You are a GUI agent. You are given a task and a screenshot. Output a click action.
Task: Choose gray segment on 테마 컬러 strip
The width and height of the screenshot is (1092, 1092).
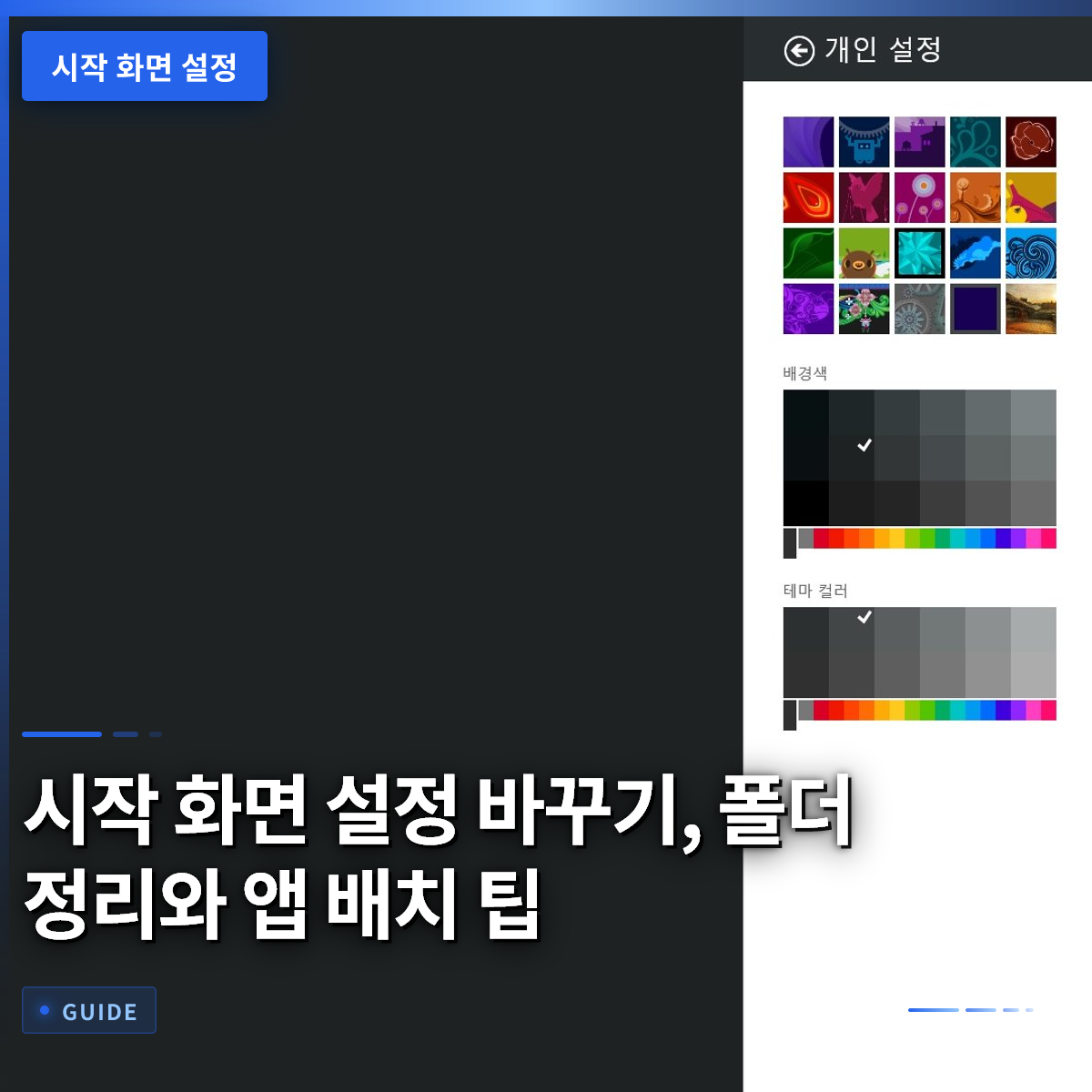(x=805, y=710)
